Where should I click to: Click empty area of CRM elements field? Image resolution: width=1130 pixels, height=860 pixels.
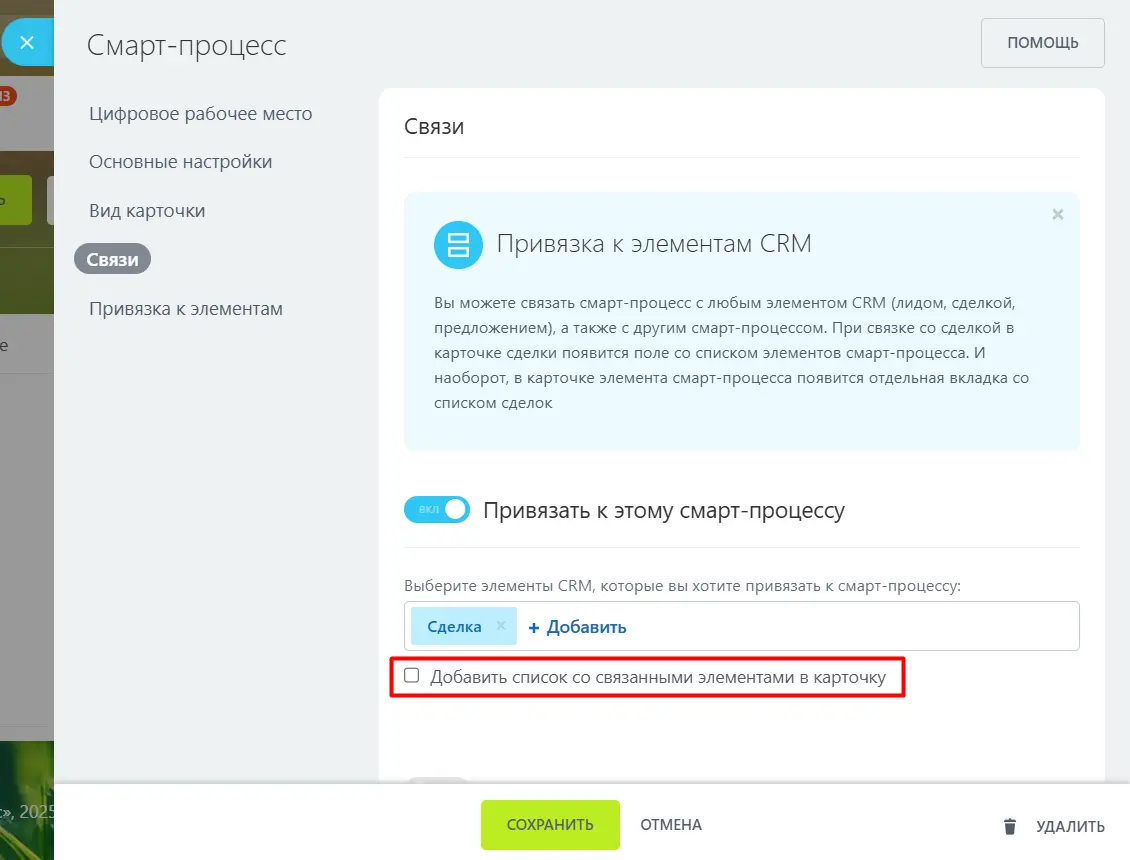[x=850, y=626]
